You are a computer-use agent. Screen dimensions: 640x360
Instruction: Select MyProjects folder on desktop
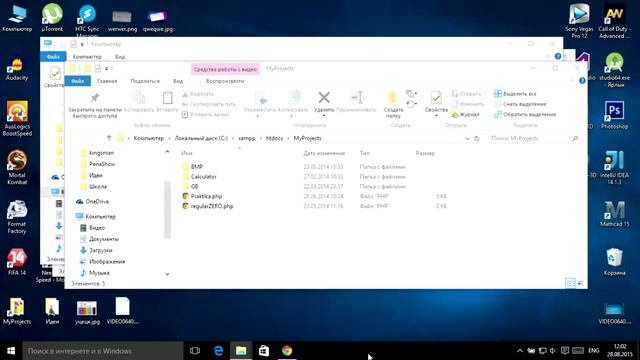click(17, 311)
